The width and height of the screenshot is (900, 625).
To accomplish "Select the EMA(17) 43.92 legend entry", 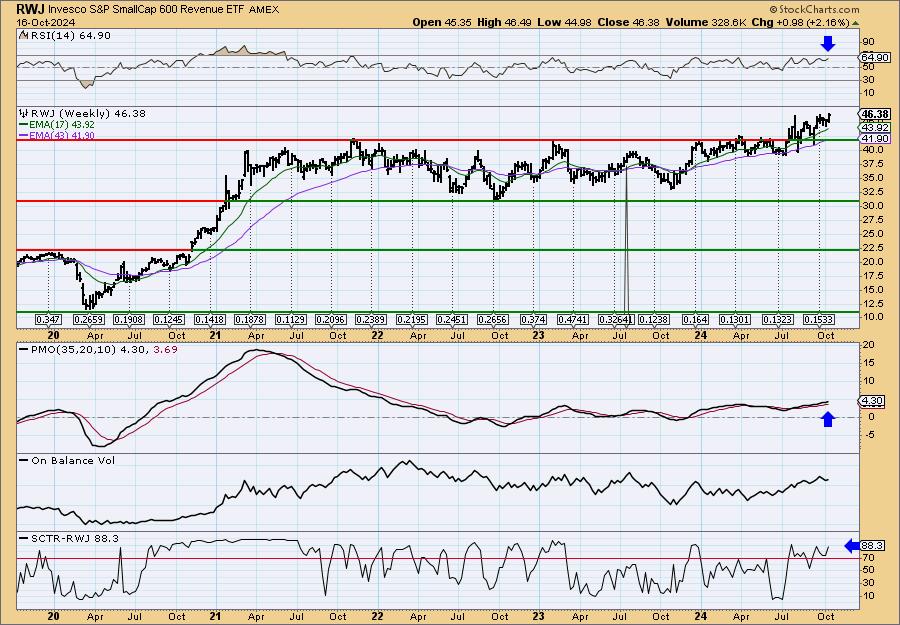I will pyautogui.click(x=57, y=125).
